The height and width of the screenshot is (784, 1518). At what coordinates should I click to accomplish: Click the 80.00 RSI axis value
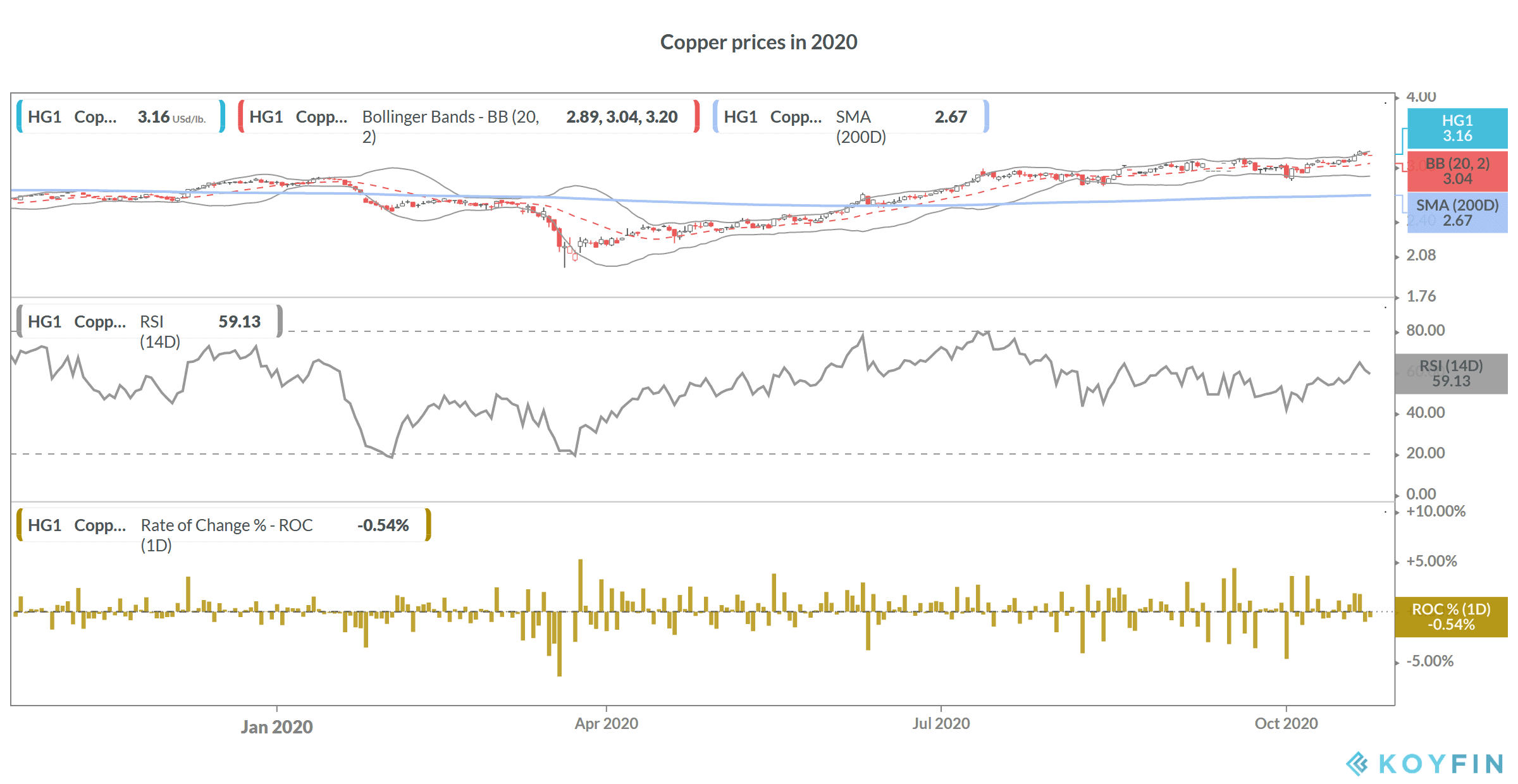pyautogui.click(x=1425, y=330)
